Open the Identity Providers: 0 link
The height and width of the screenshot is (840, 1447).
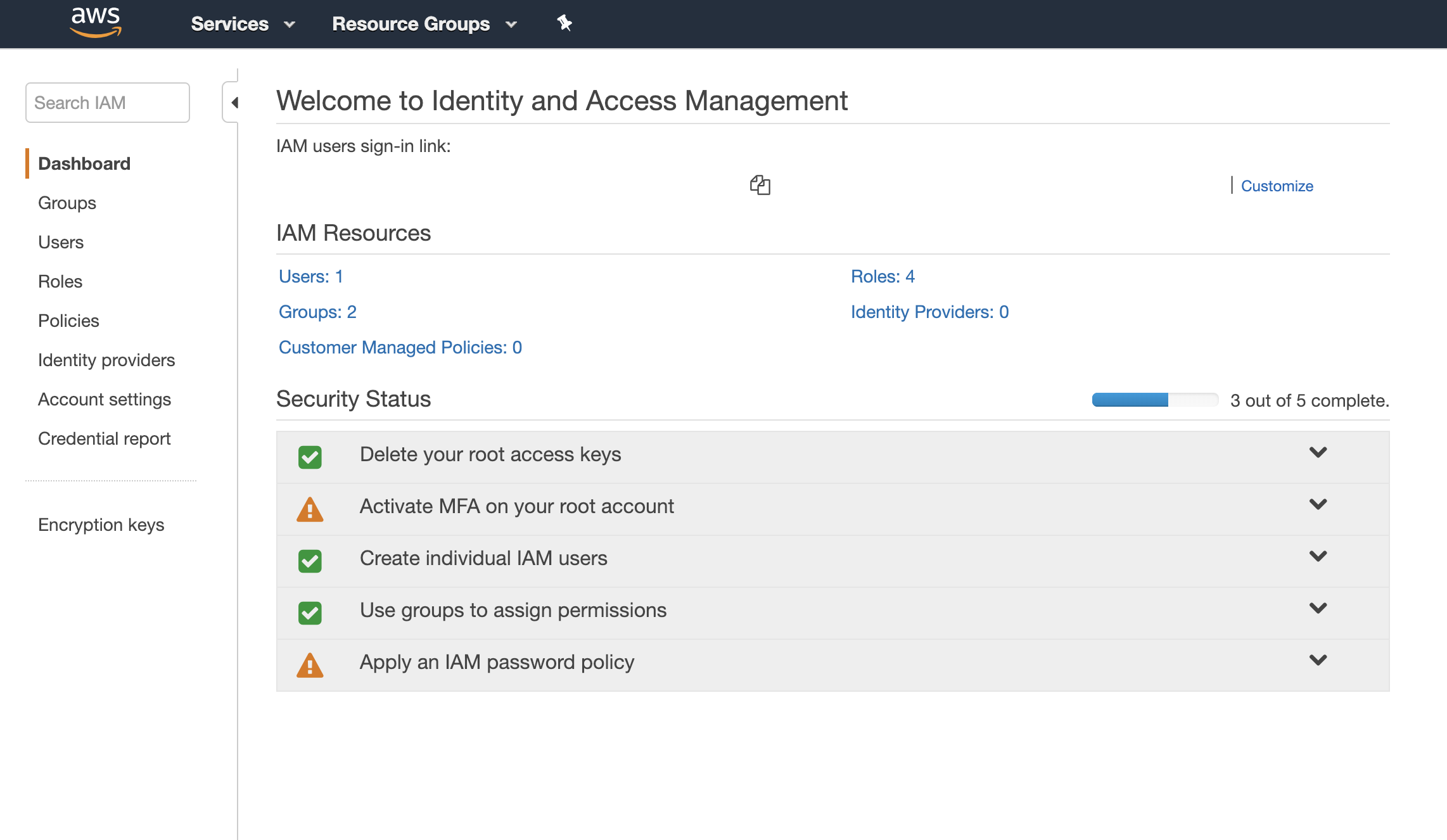929,312
